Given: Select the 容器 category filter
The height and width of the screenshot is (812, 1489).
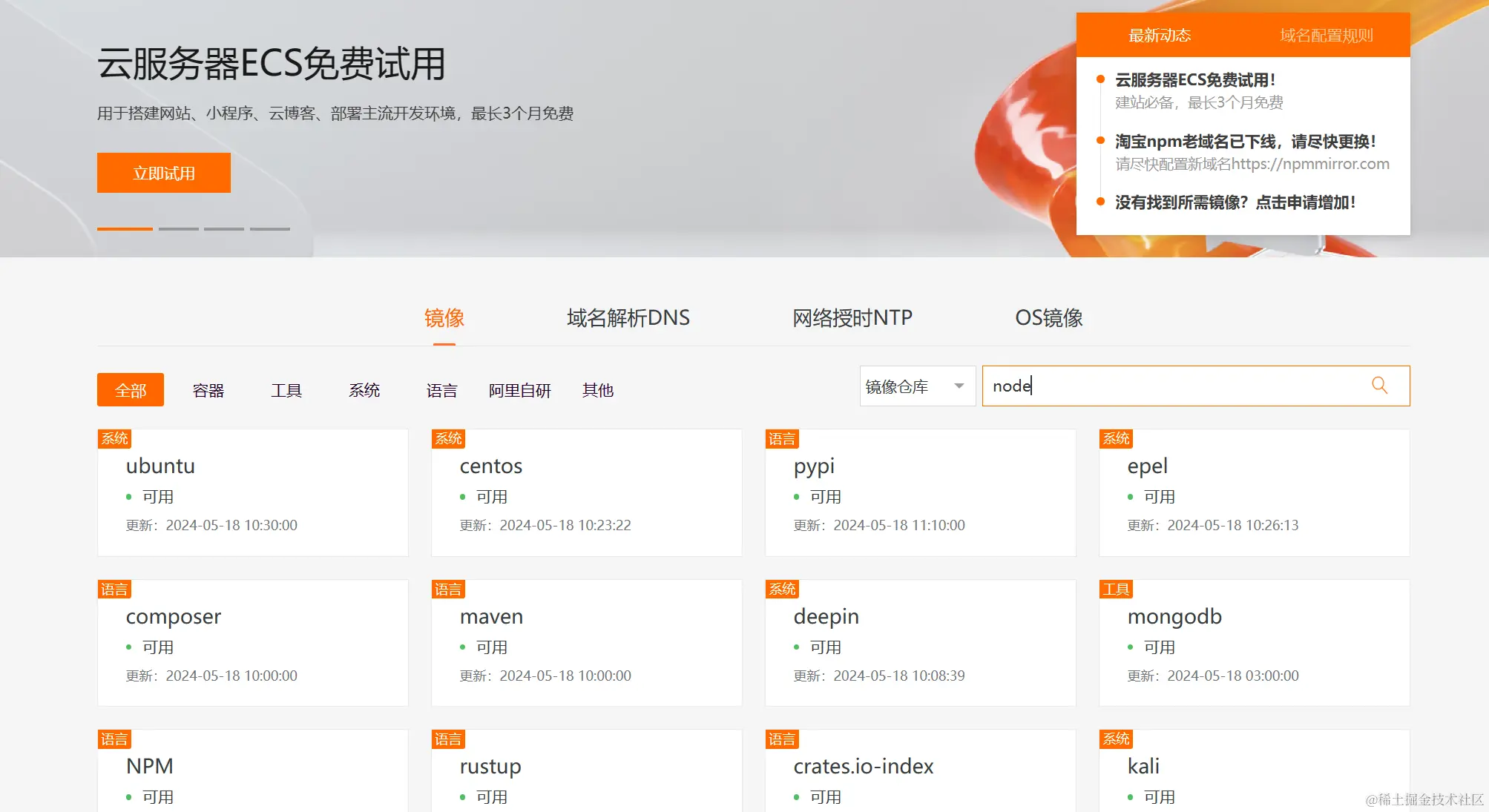Looking at the screenshot, I should pyautogui.click(x=208, y=390).
